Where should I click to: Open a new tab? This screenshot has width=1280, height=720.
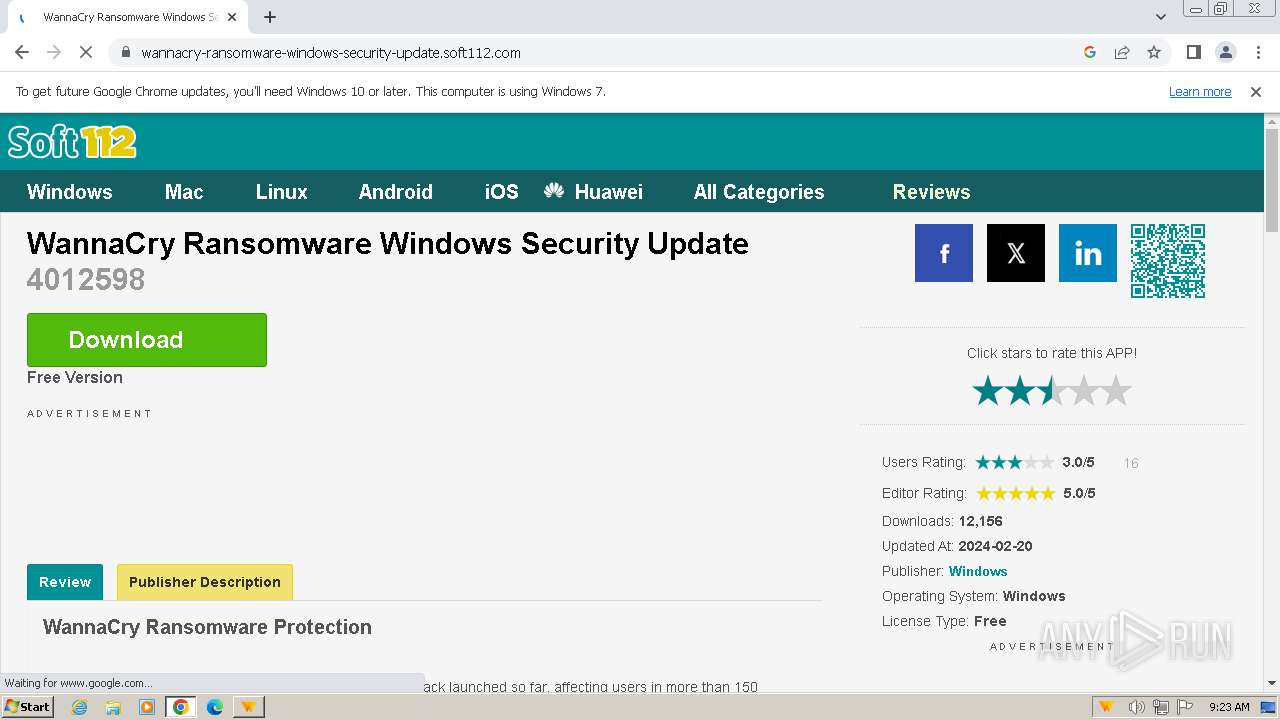coord(270,17)
